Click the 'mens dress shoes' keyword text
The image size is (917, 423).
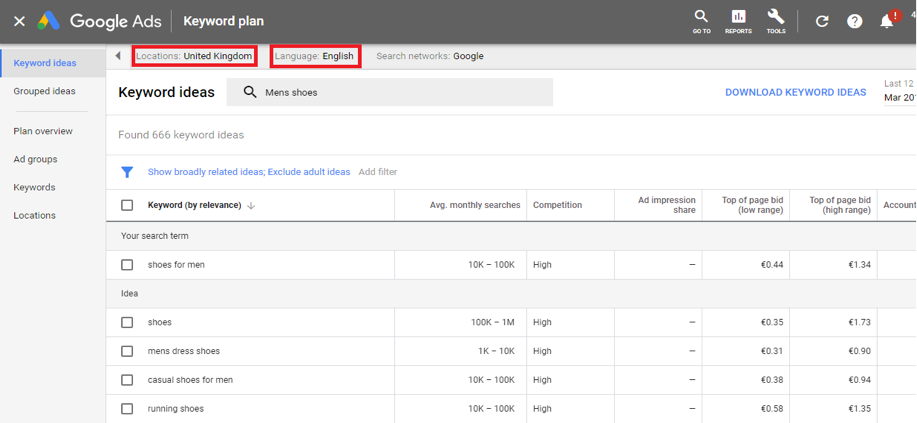(184, 351)
